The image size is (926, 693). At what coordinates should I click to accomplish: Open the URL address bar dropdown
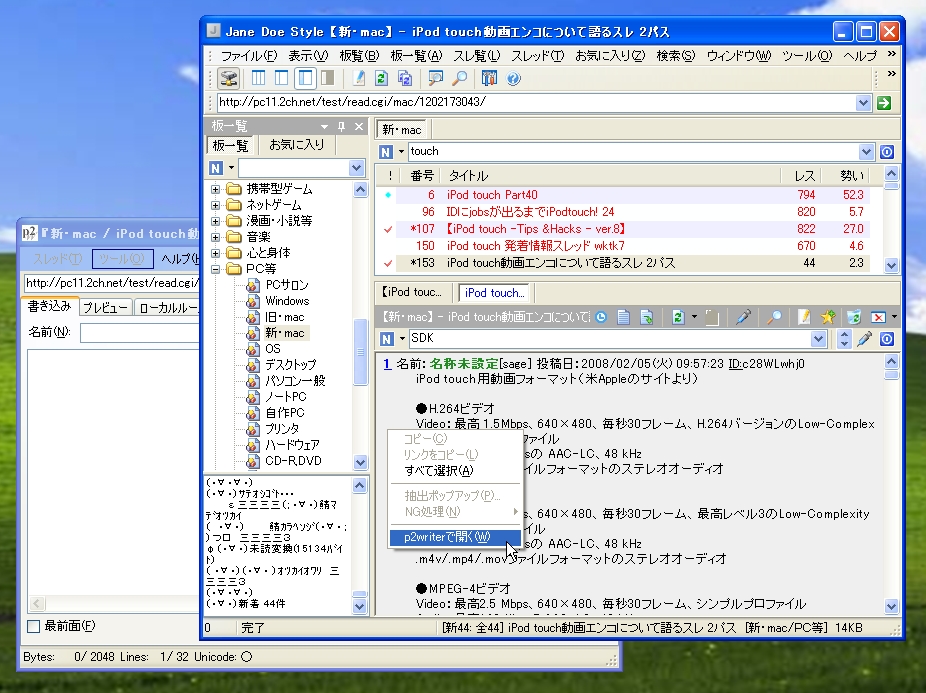click(863, 103)
